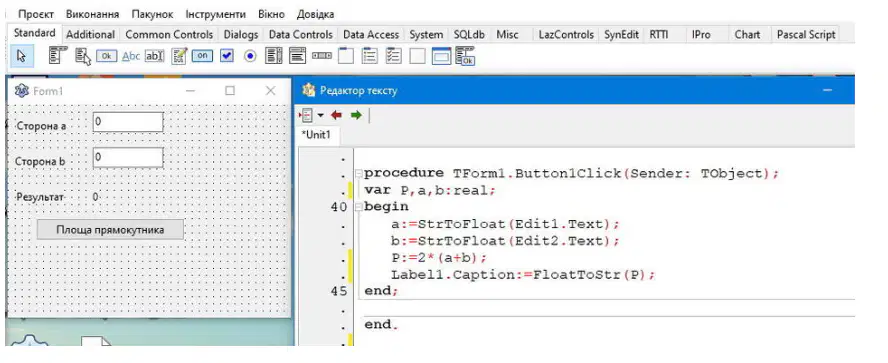Open the Проєкт menu
The height and width of the screenshot is (363, 888).
coord(36,14)
